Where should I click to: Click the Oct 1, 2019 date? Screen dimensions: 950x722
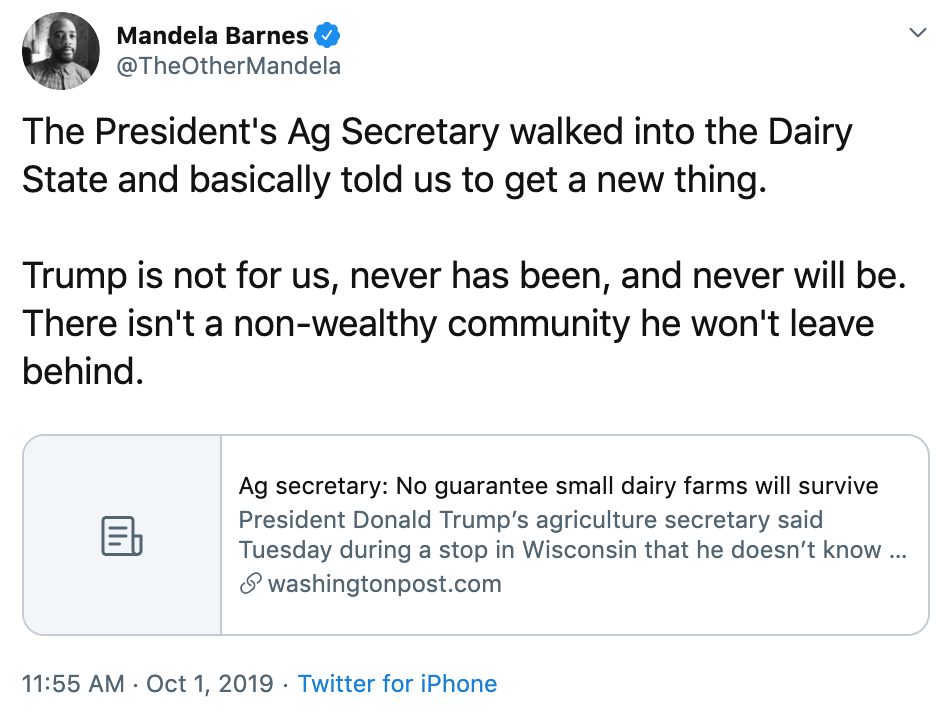pos(210,684)
